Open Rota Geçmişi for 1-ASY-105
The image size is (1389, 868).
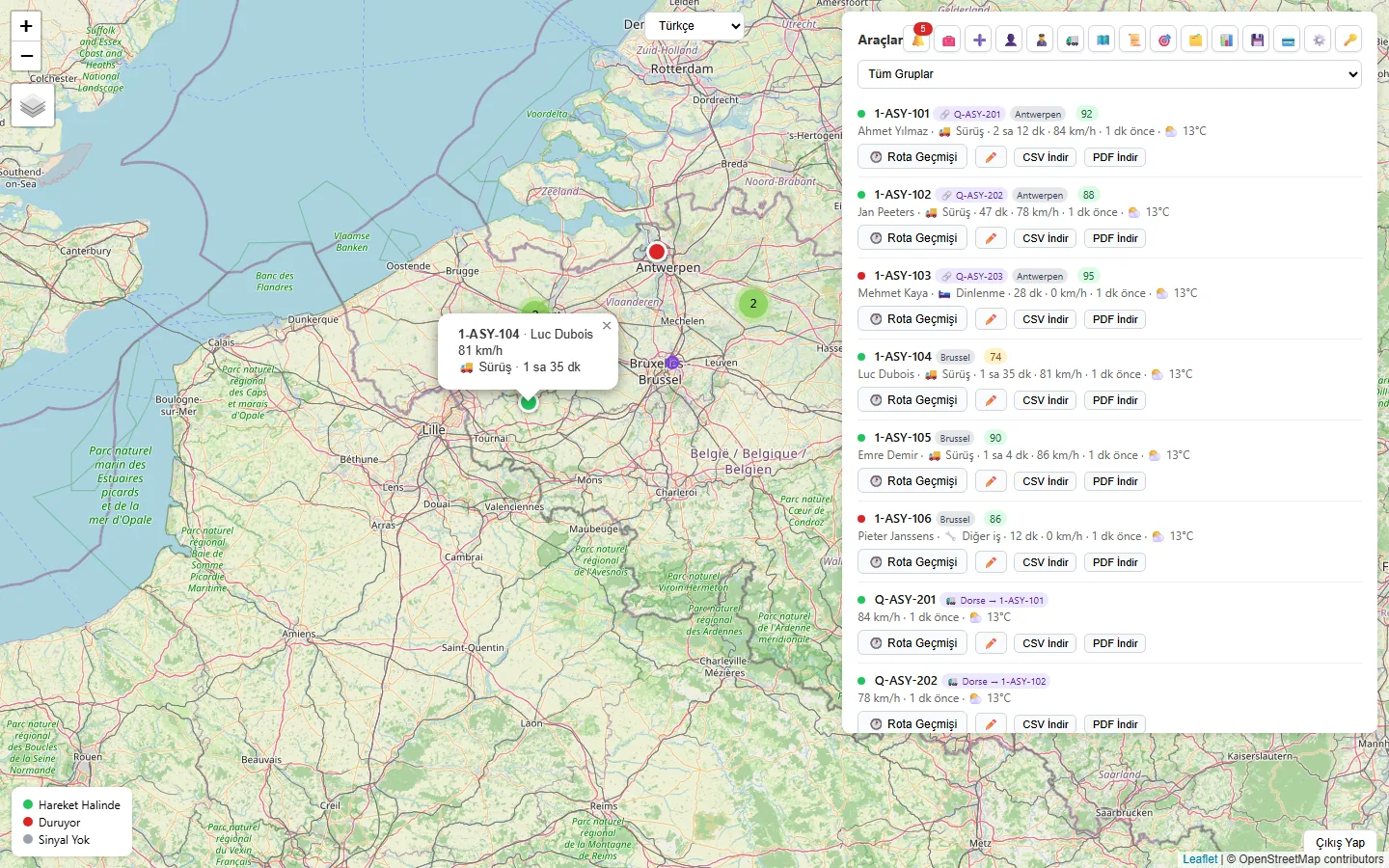coord(912,481)
